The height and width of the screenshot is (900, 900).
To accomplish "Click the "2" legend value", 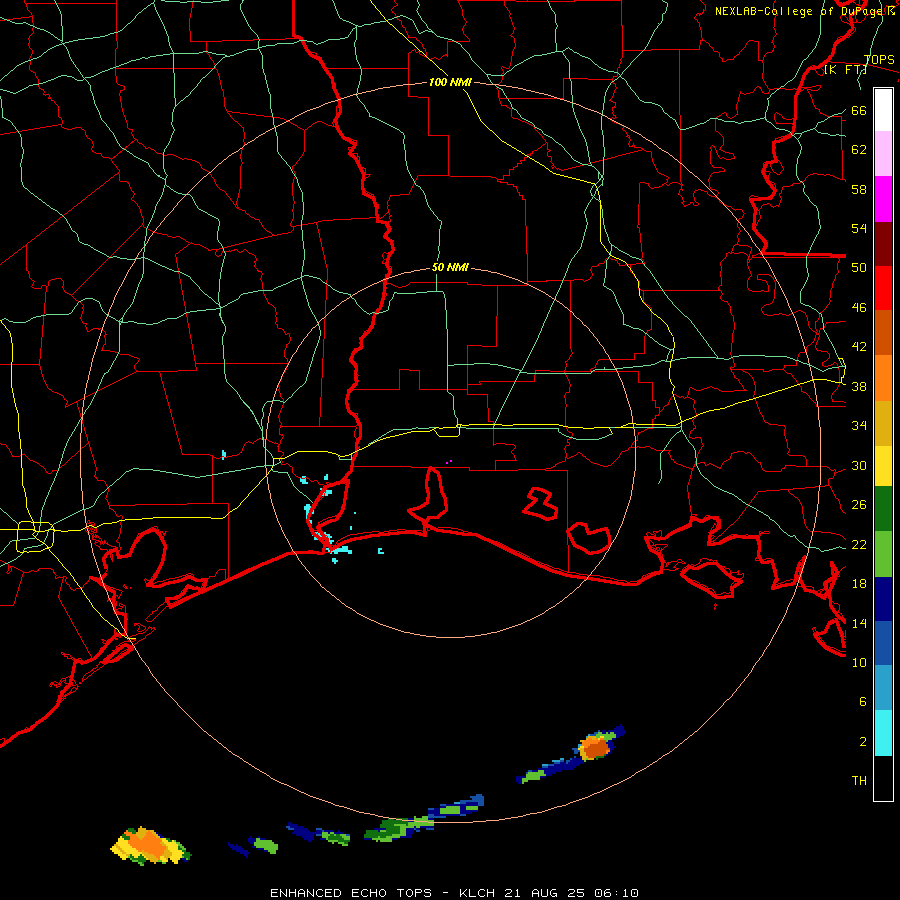I will [x=862, y=742].
